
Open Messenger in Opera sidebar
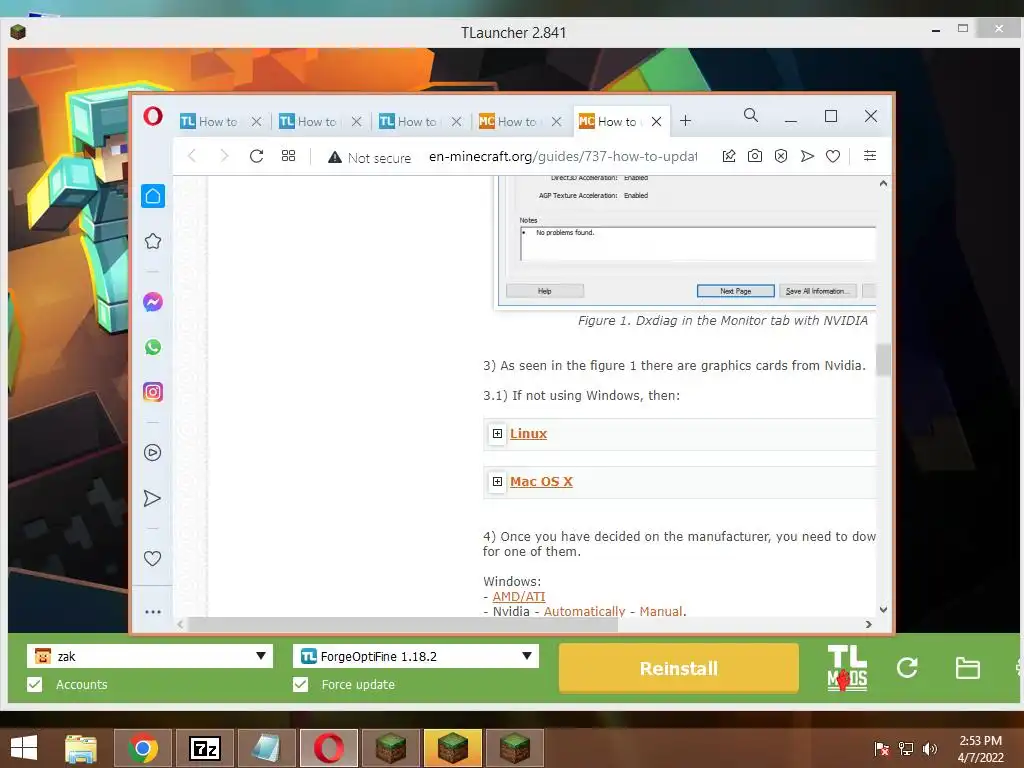(x=153, y=302)
